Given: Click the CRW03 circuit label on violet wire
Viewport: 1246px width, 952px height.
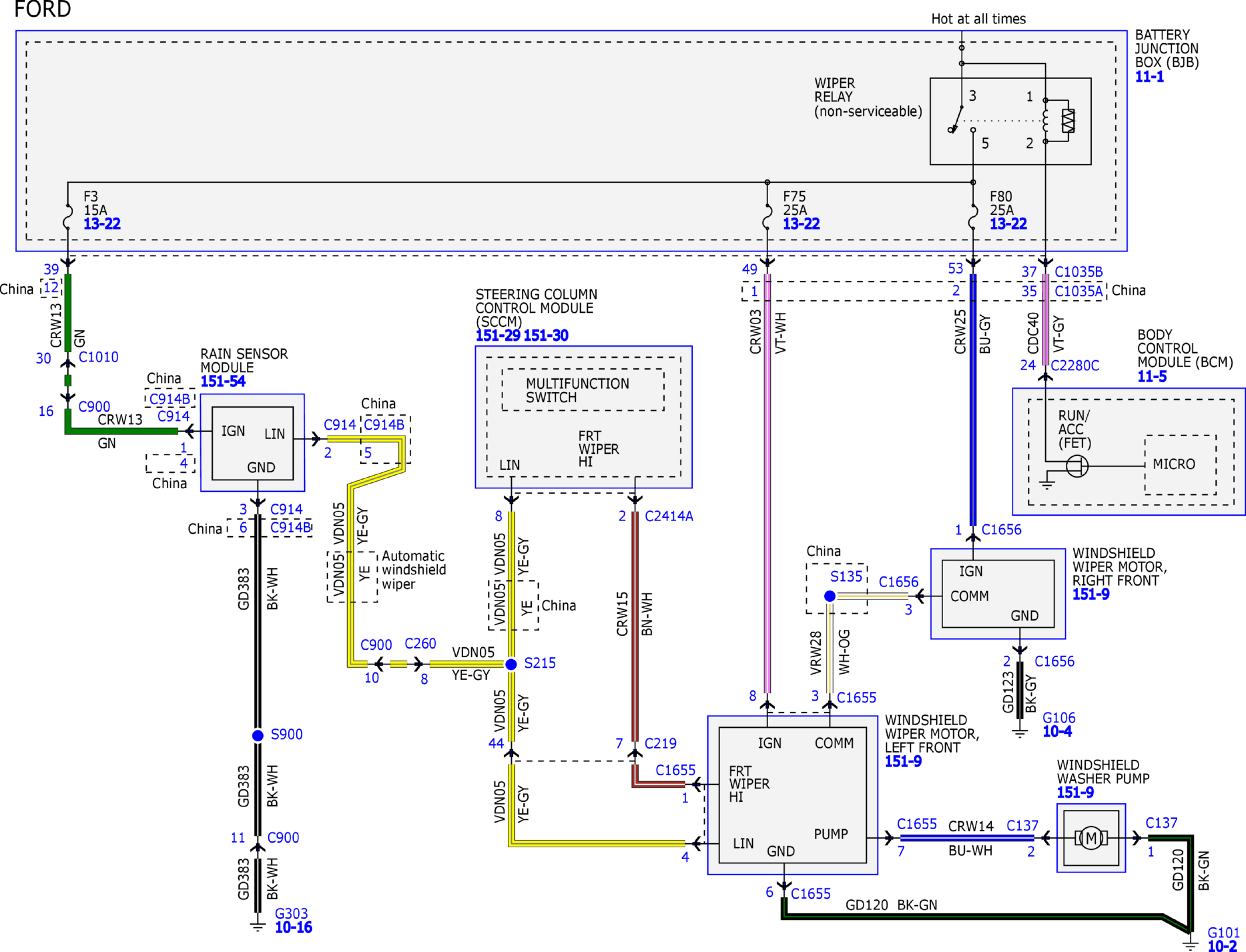Looking at the screenshot, I should (x=755, y=332).
